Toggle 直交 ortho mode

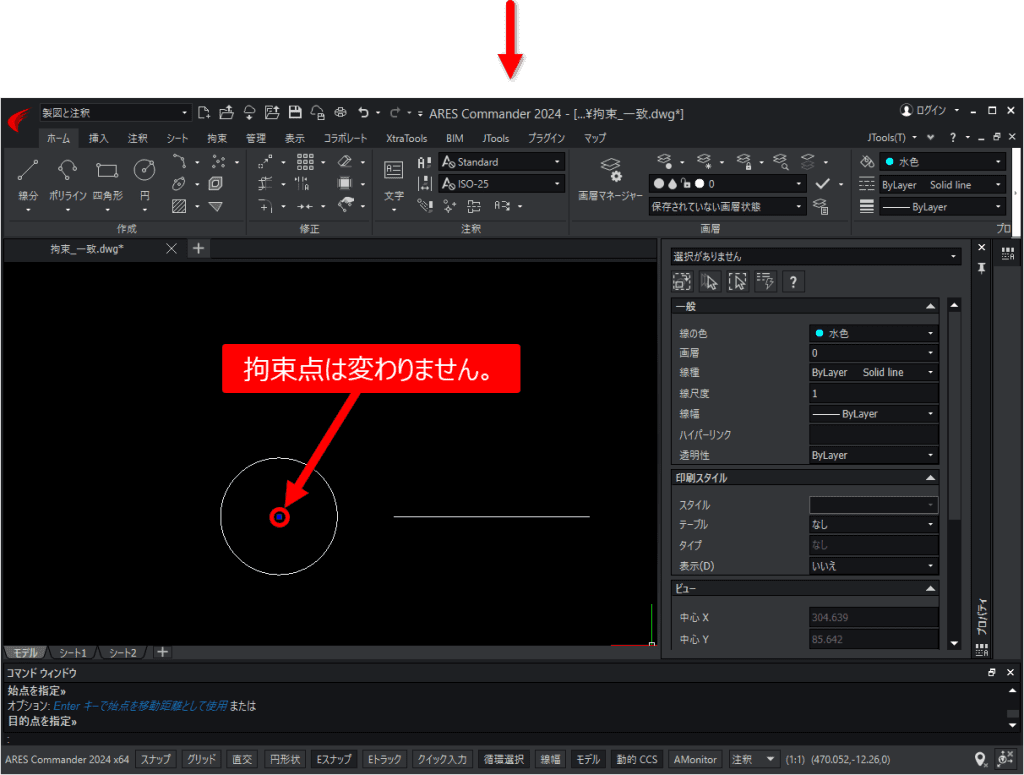click(x=242, y=759)
